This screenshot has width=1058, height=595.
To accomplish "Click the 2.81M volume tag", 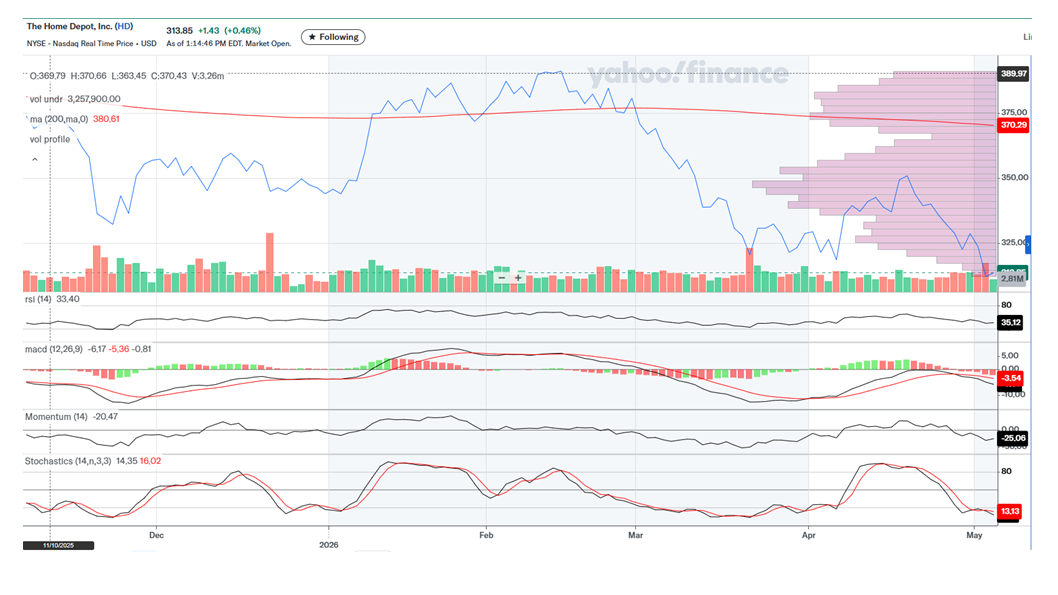I will [x=1012, y=279].
